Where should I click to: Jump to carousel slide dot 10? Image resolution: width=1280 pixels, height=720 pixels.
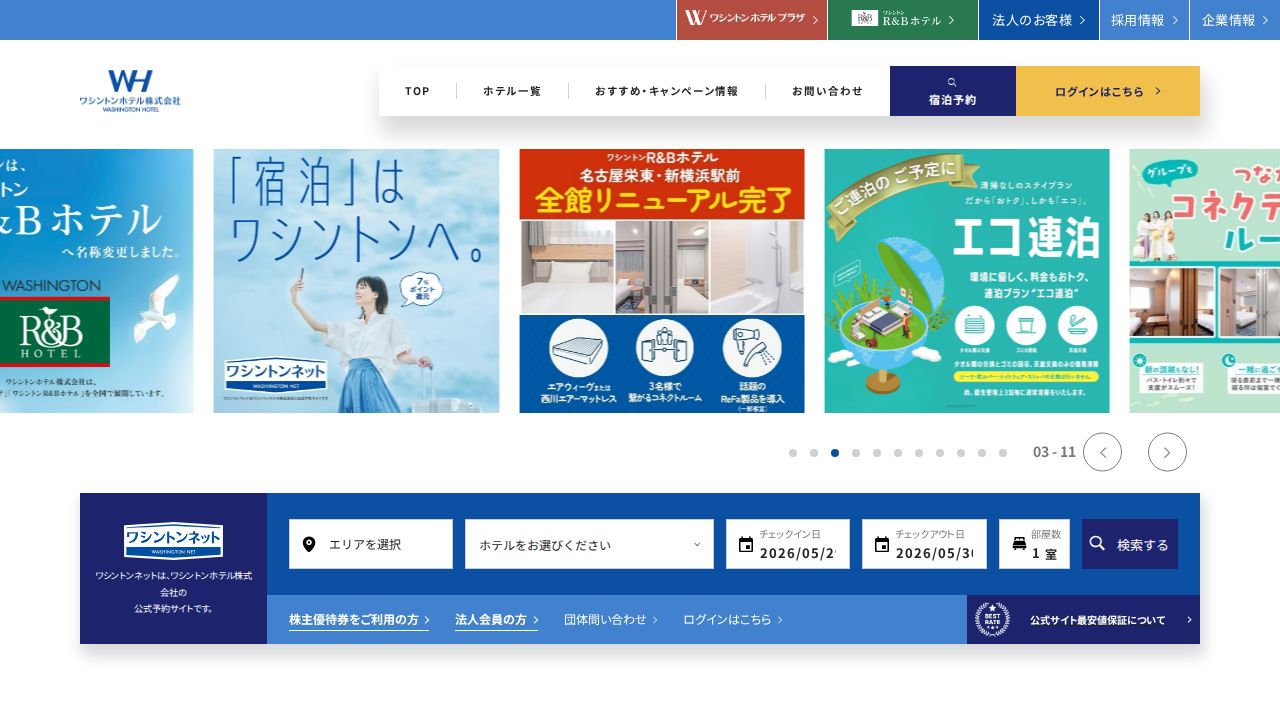[982, 453]
